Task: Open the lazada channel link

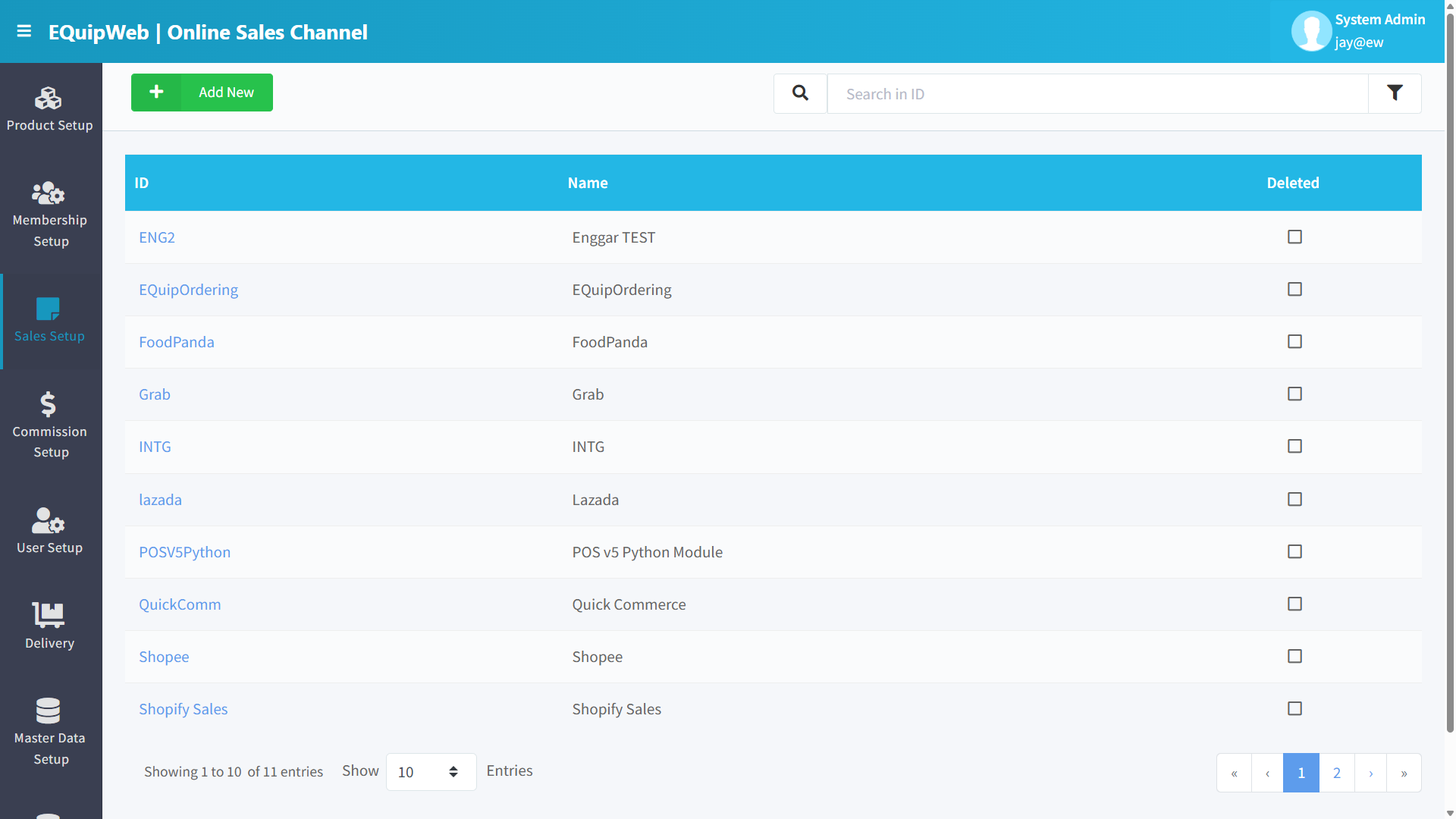Action: click(x=160, y=500)
